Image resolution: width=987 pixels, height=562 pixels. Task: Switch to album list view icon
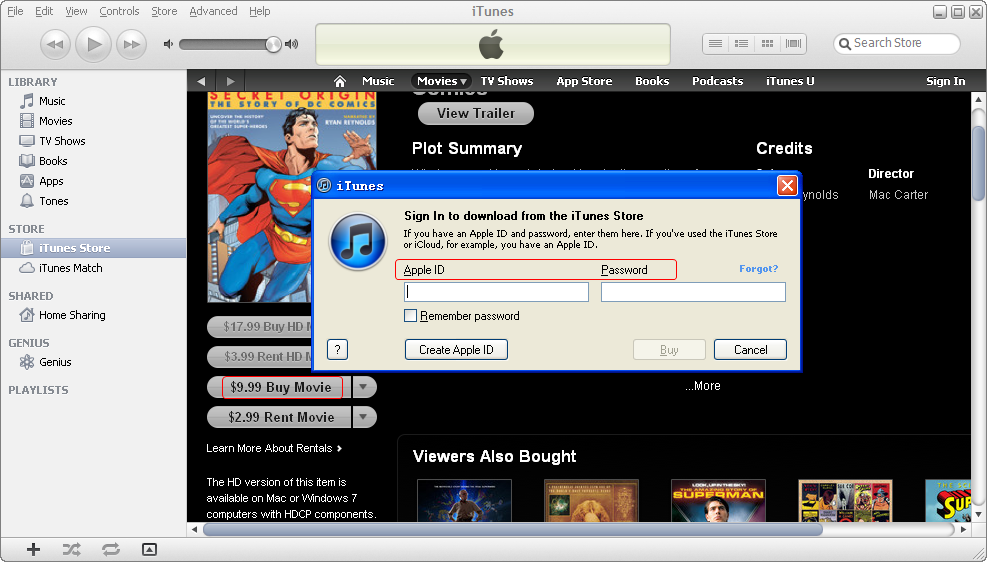(x=742, y=43)
